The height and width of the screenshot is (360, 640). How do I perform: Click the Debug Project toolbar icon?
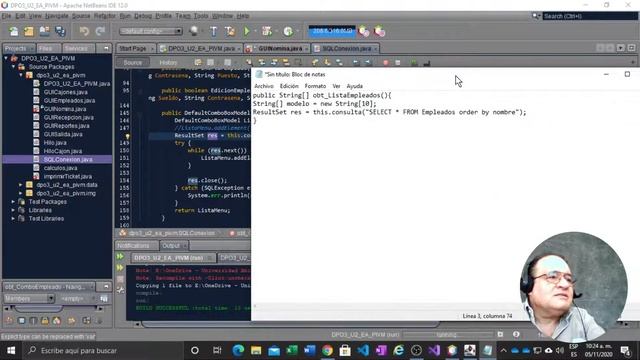pos(267,31)
